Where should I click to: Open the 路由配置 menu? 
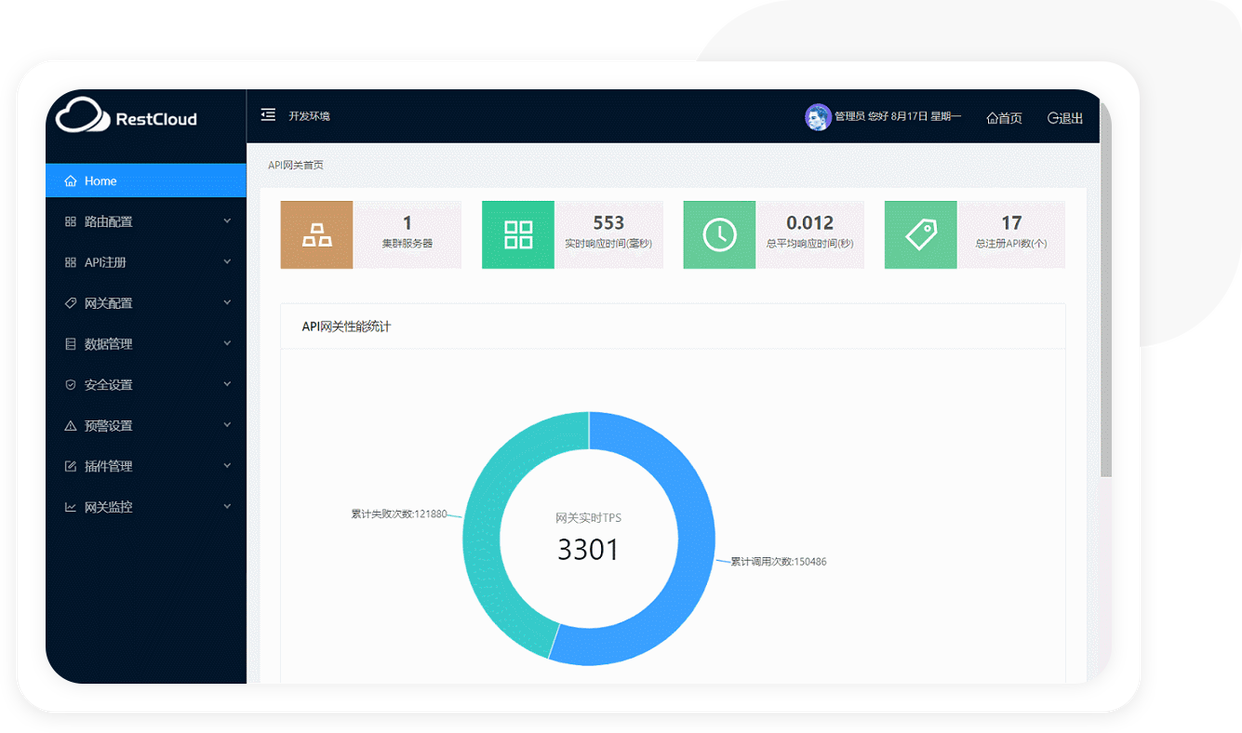[146, 222]
